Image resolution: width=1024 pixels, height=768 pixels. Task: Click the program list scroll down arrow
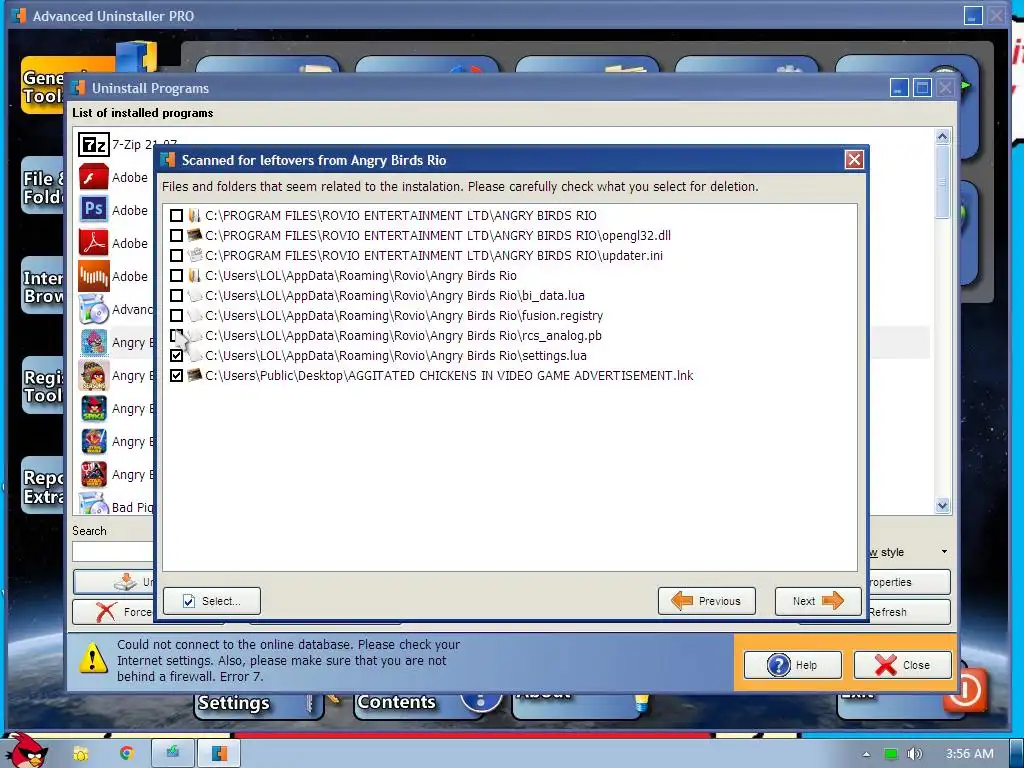point(942,505)
